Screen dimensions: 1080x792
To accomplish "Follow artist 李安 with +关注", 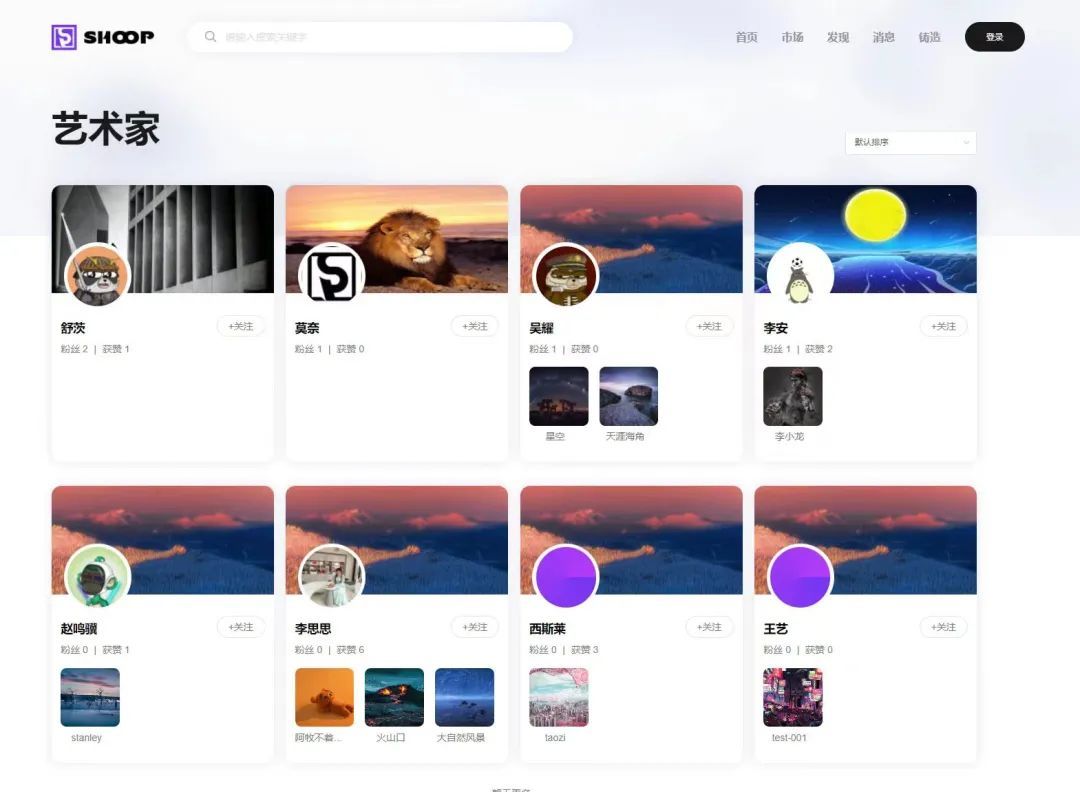I will (944, 326).
